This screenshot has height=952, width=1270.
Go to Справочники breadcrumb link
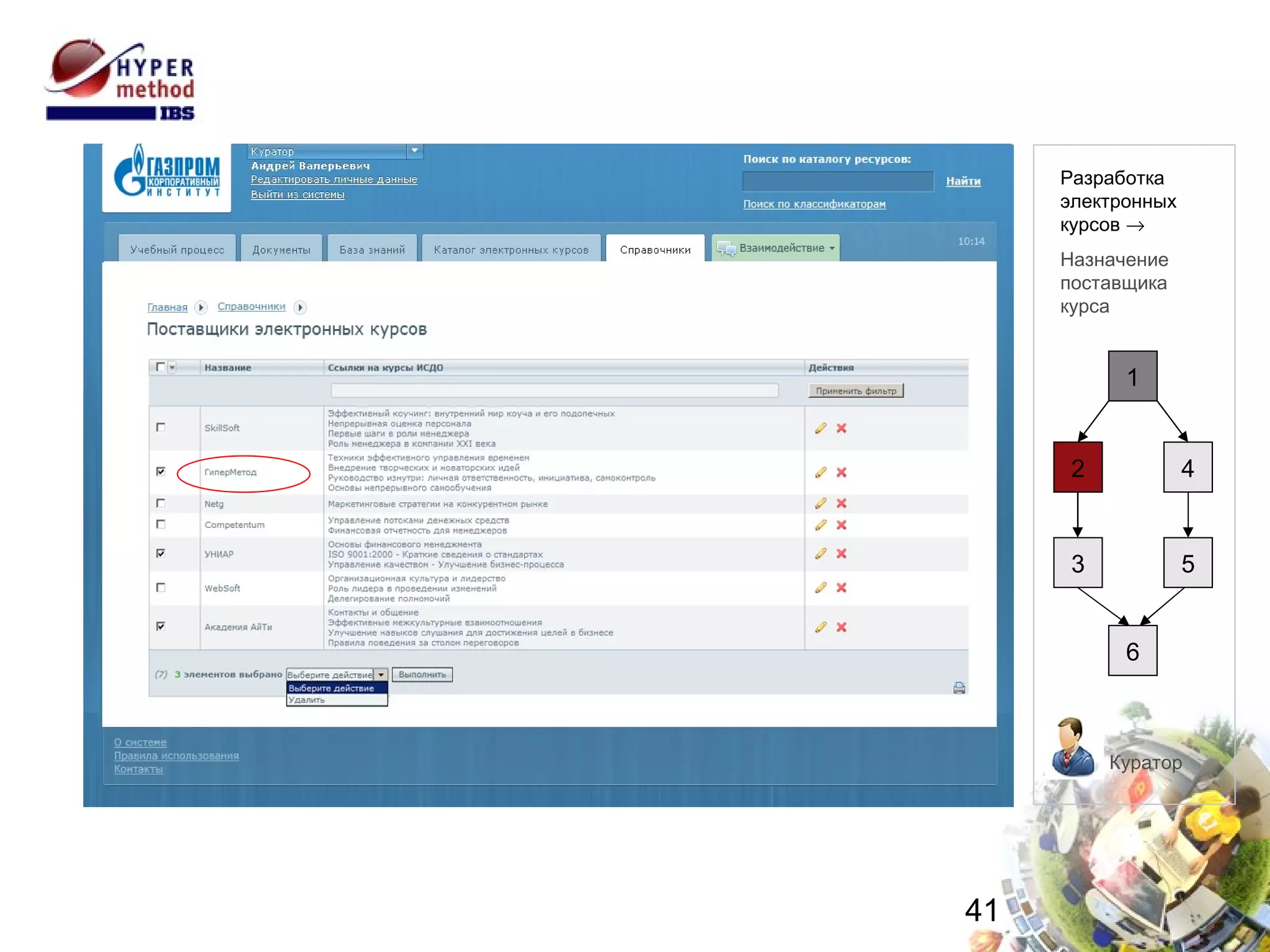coord(251,307)
